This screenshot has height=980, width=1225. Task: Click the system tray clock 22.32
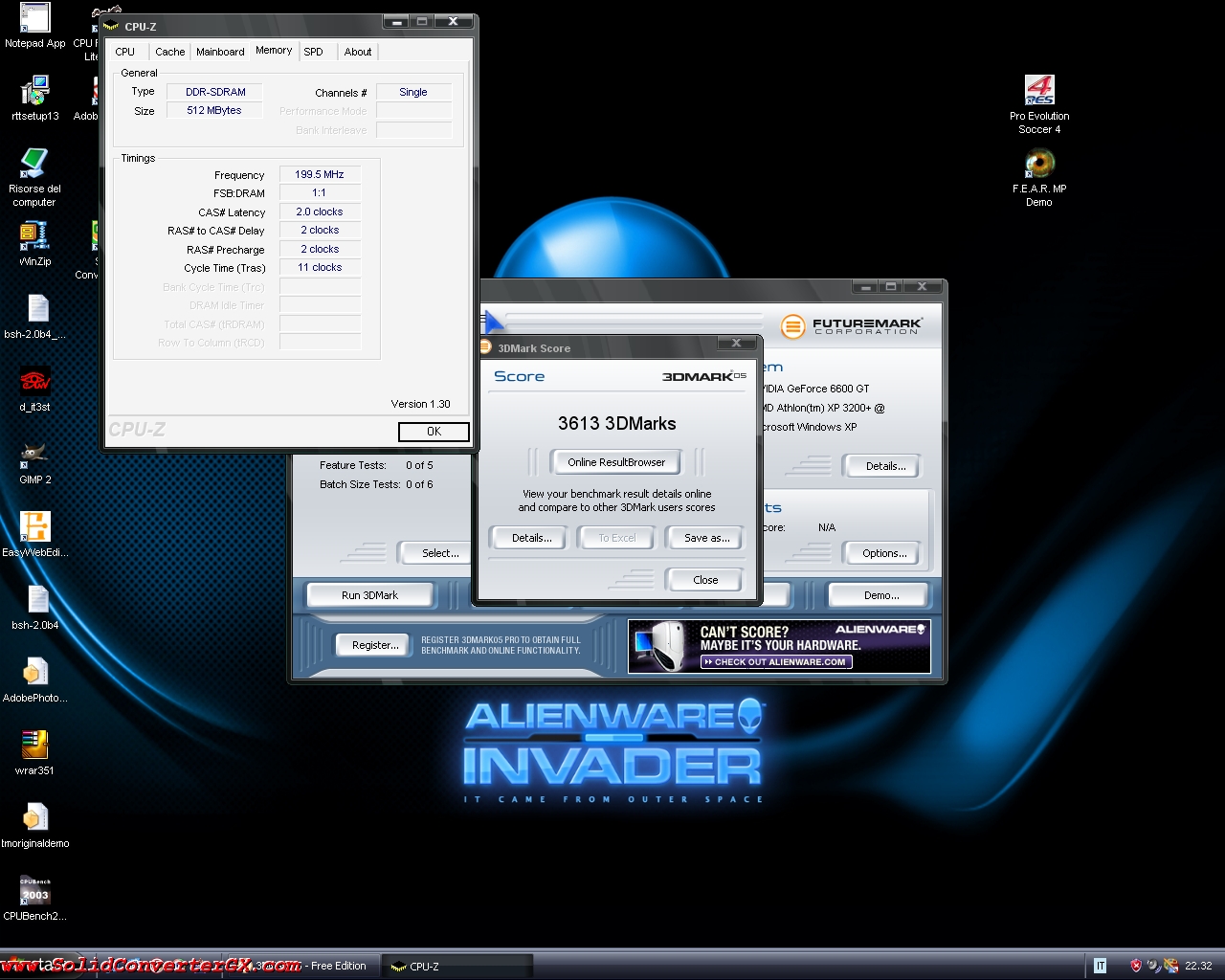point(1198,966)
